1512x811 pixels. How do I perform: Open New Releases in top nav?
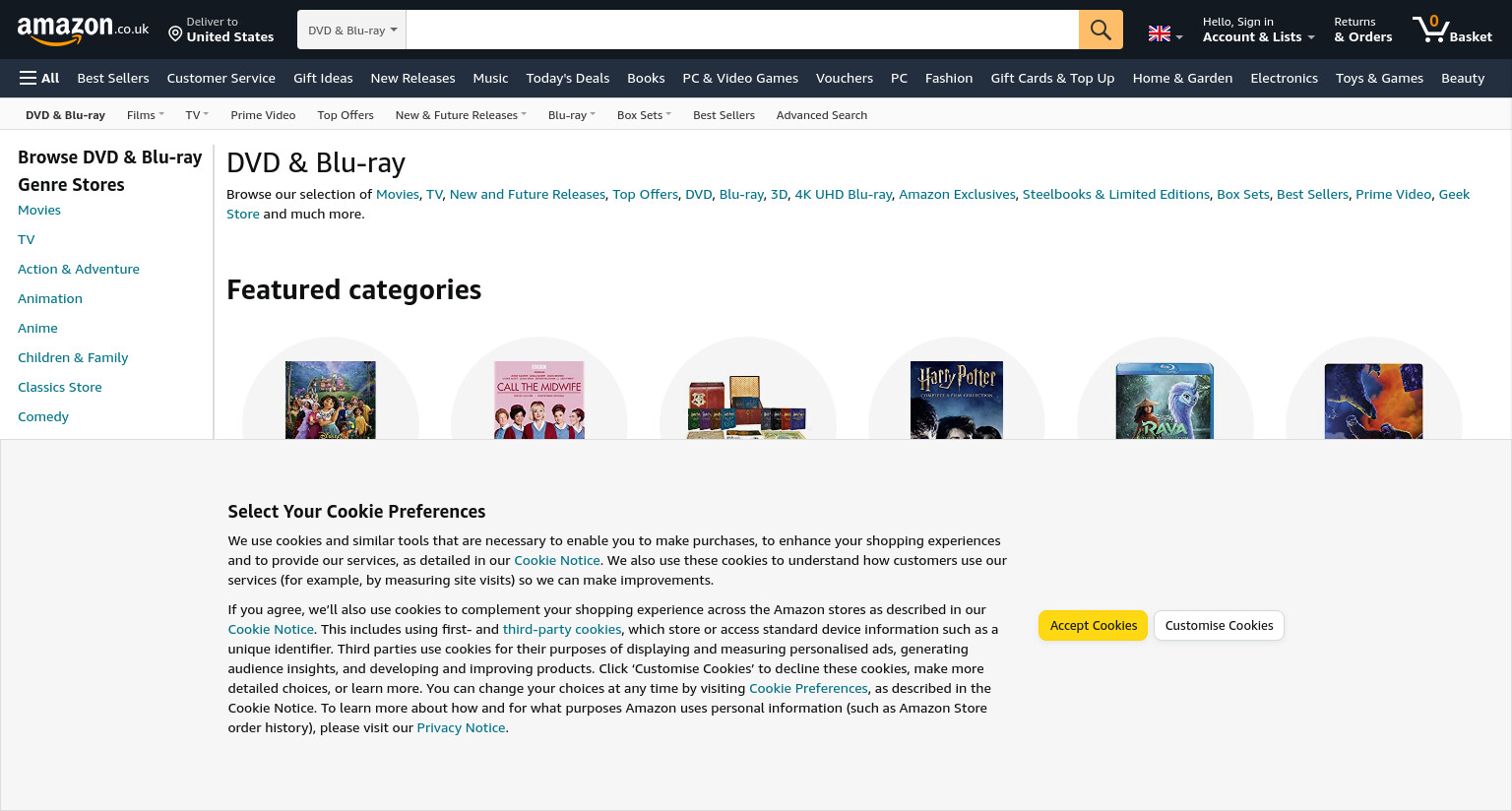pos(412,78)
